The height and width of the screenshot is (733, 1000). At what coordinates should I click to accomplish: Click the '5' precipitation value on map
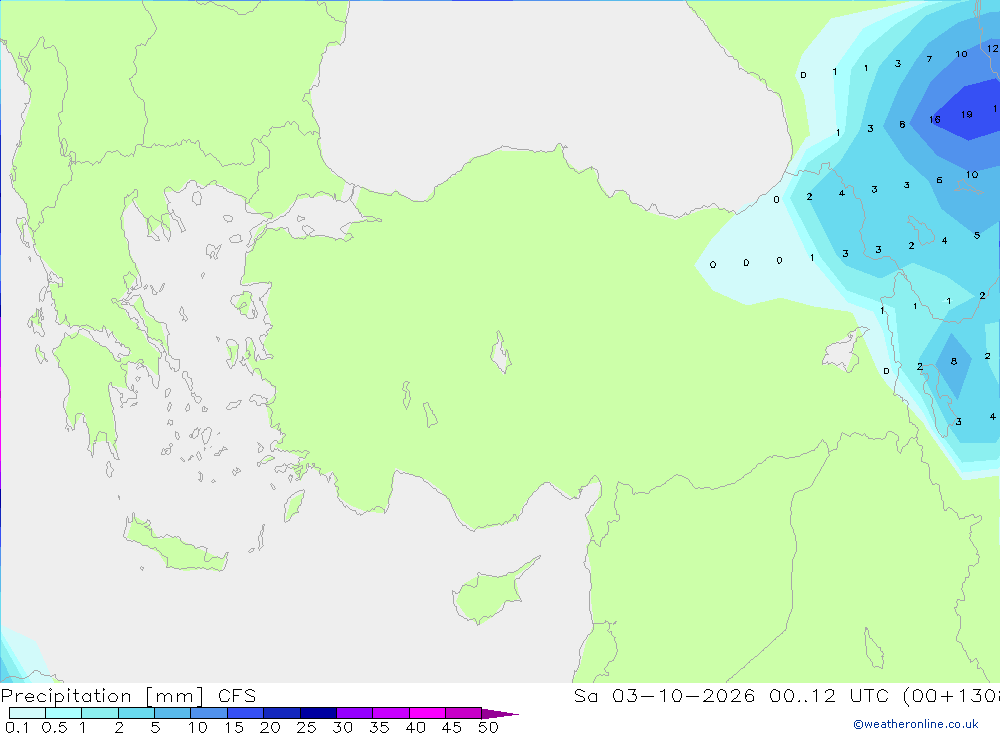pyautogui.click(x=977, y=236)
